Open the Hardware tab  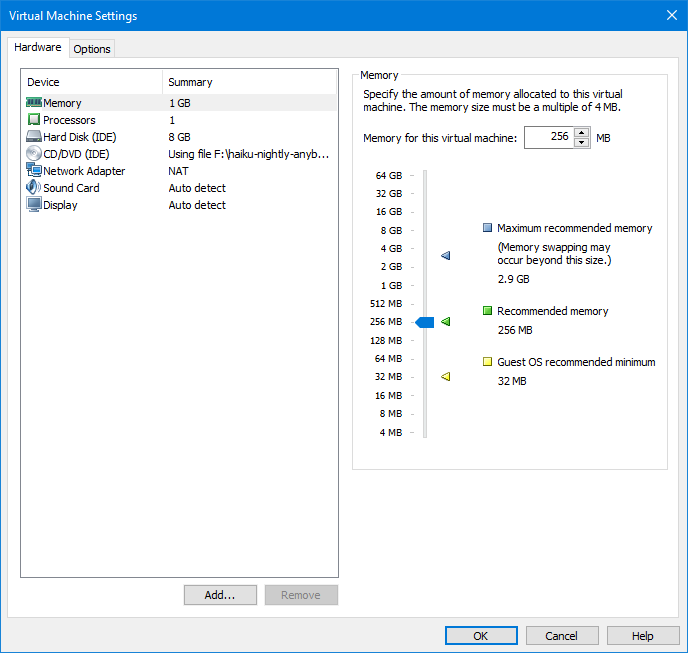tap(38, 48)
